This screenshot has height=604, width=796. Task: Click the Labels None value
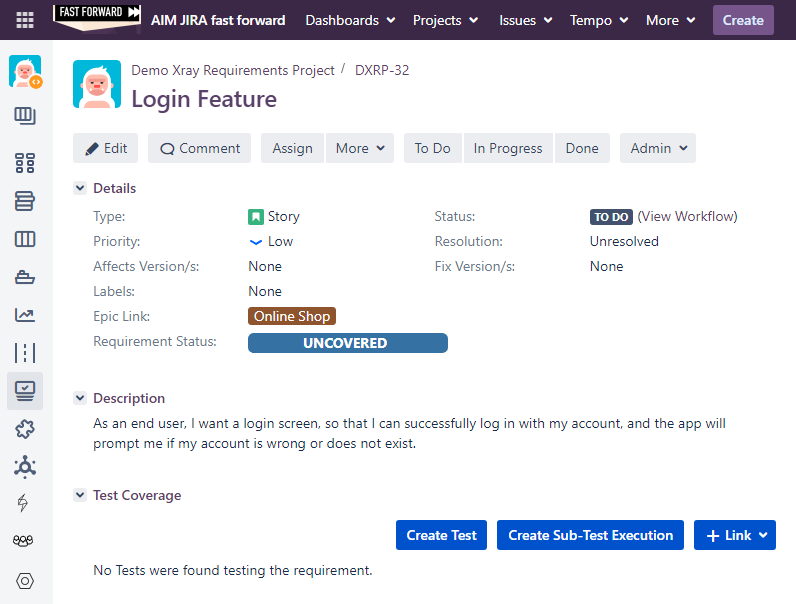(x=265, y=291)
